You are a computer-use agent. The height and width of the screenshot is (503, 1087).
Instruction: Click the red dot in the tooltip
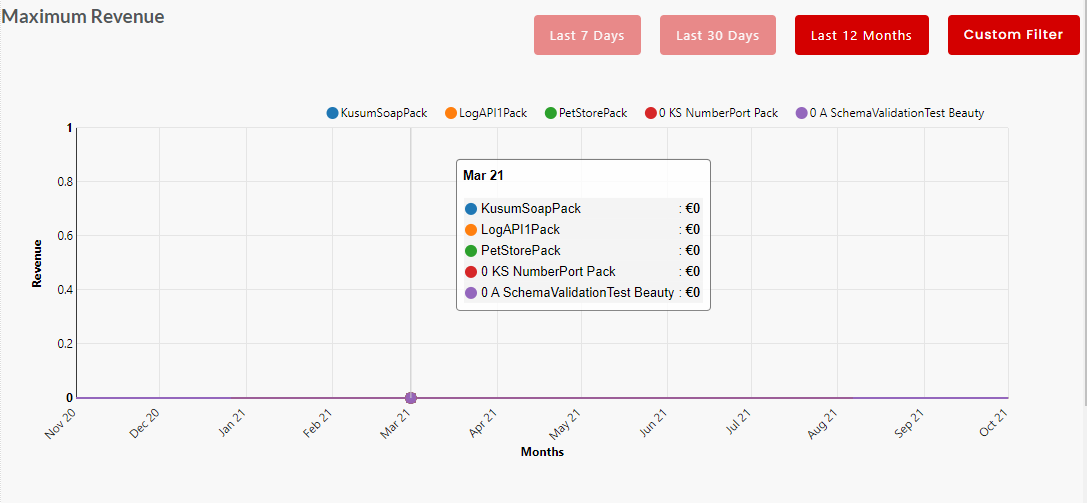[x=471, y=272]
